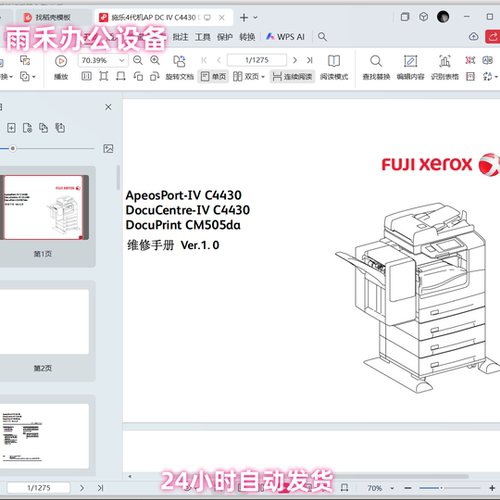Select the actual size view icon
Screen dimensions: 500x500
point(86,77)
